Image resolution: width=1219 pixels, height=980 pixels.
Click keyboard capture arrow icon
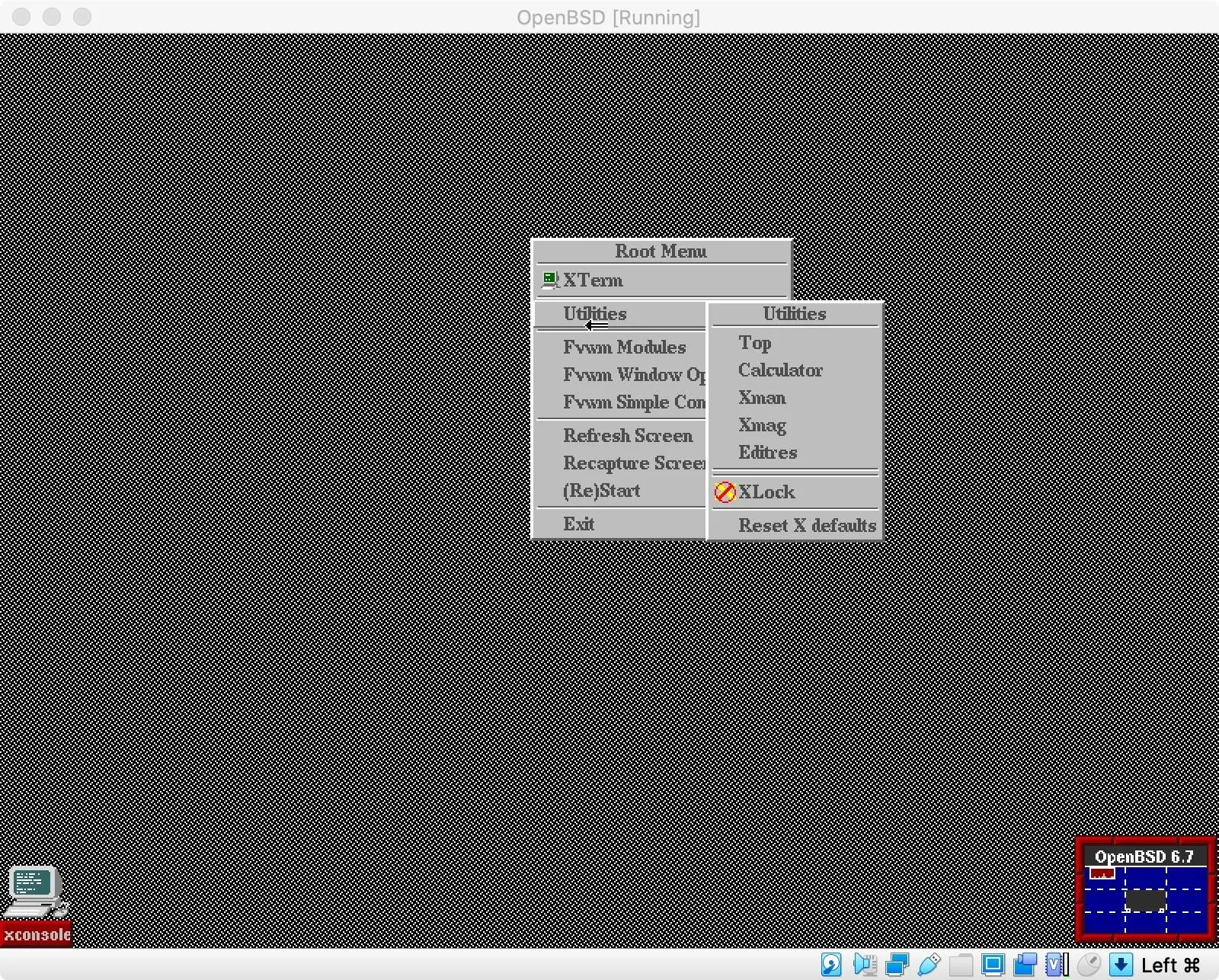coord(1121,965)
